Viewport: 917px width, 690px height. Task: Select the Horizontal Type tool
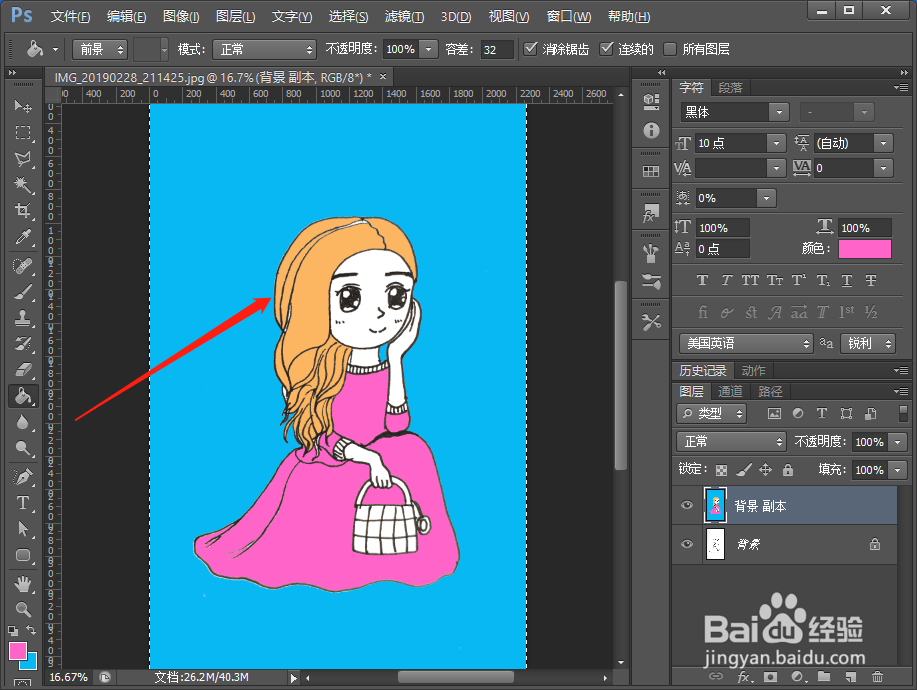[23, 503]
